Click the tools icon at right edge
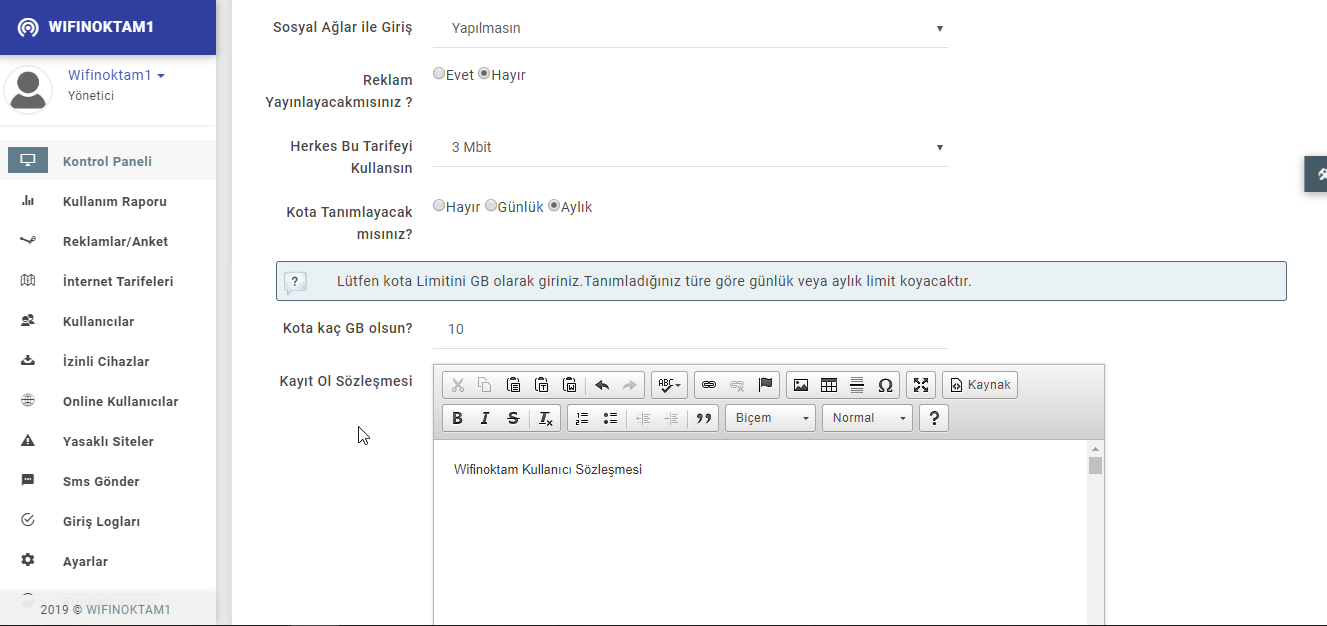 coord(1316,174)
